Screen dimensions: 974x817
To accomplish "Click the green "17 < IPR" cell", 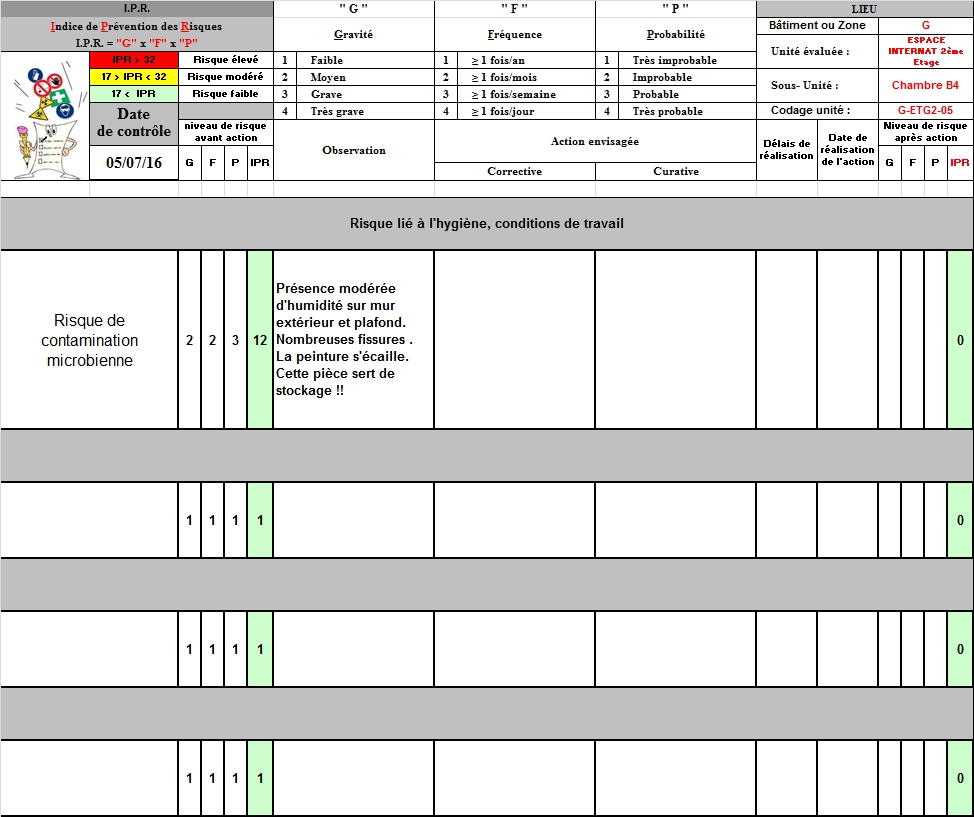I will 133,94.
